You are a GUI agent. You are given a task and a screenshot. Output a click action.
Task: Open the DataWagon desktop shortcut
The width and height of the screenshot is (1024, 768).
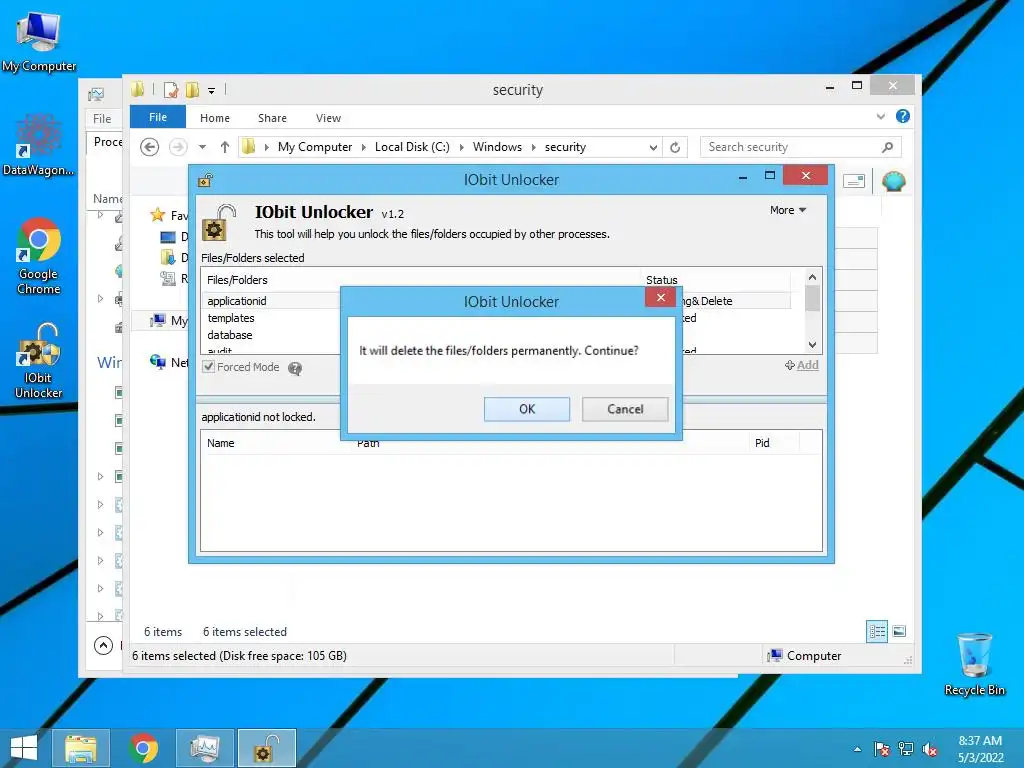(38, 144)
